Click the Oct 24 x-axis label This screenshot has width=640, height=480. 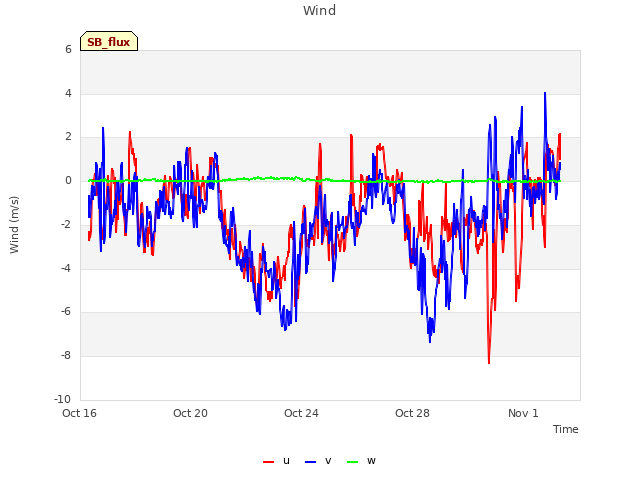(x=301, y=413)
